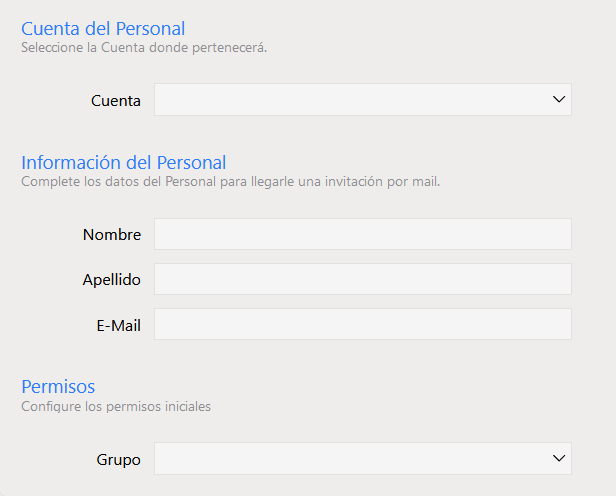Image resolution: width=616 pixels, height=496 pixels.
Task: Click the Permisos section heading
Action: tap(58, 386)
